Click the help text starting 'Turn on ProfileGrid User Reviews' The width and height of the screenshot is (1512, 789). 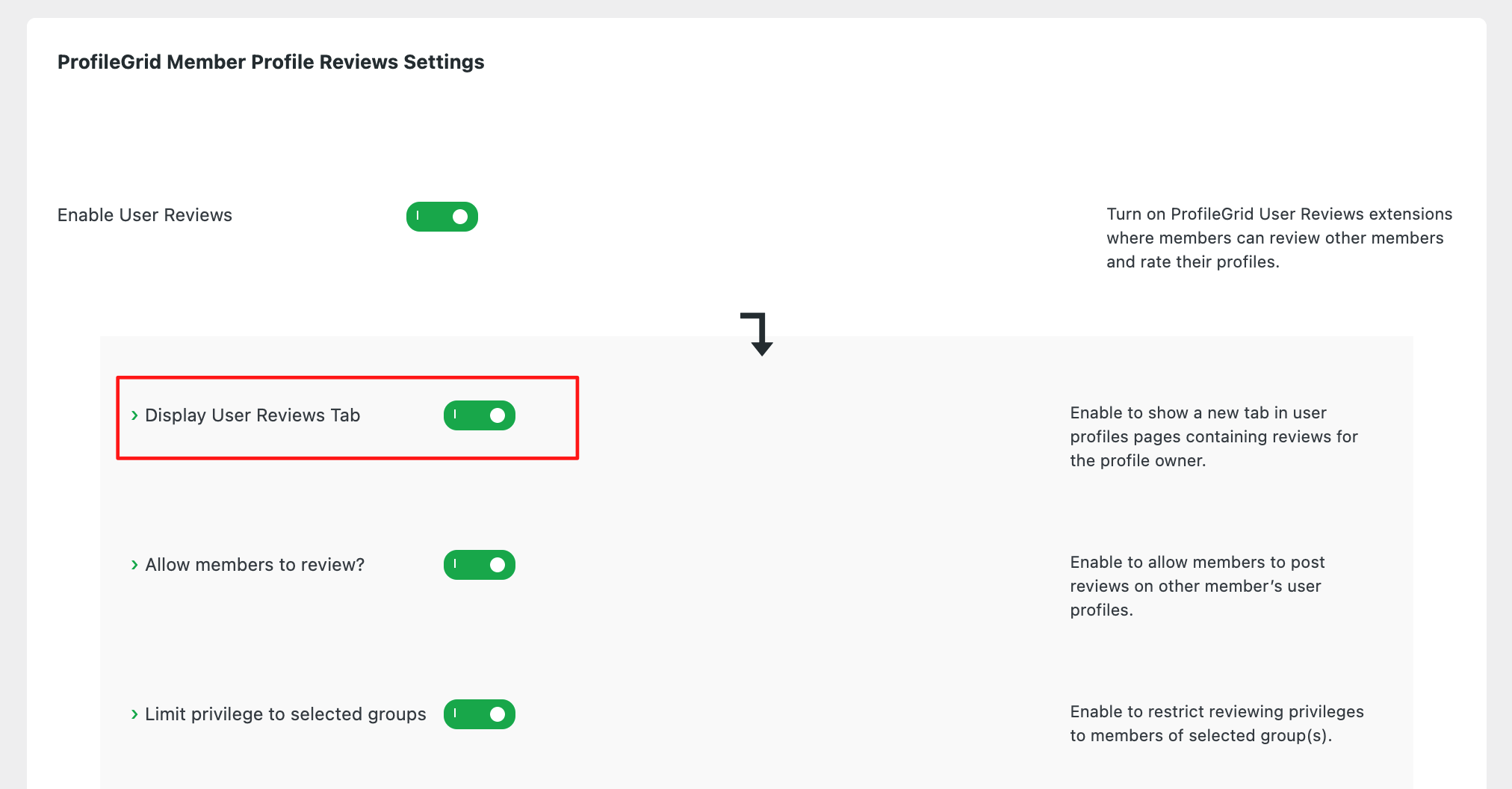[1278, 238]
